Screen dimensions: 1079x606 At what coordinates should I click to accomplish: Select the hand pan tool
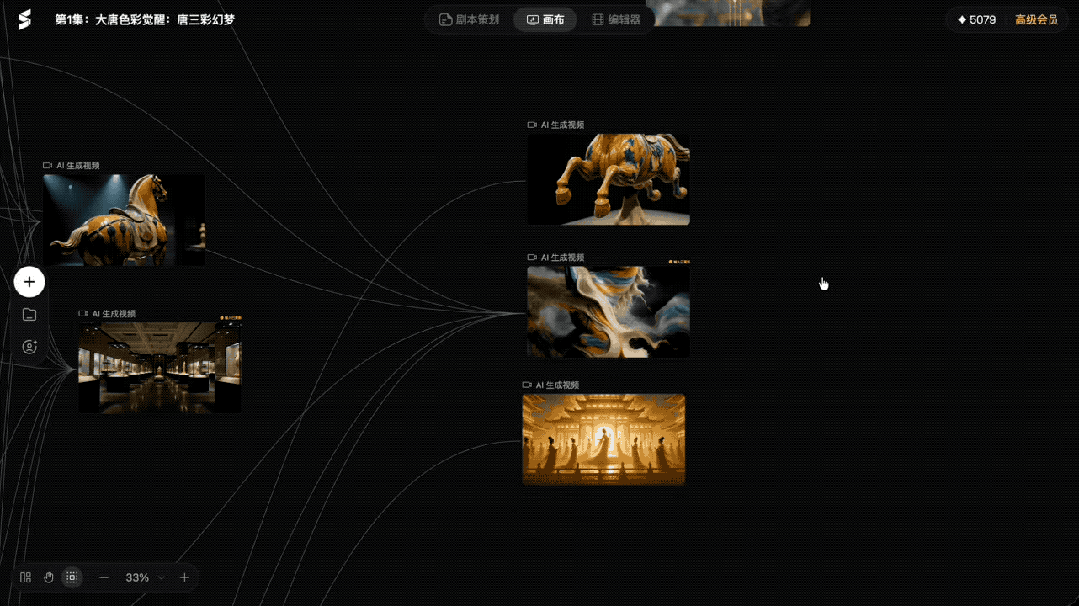48,577
